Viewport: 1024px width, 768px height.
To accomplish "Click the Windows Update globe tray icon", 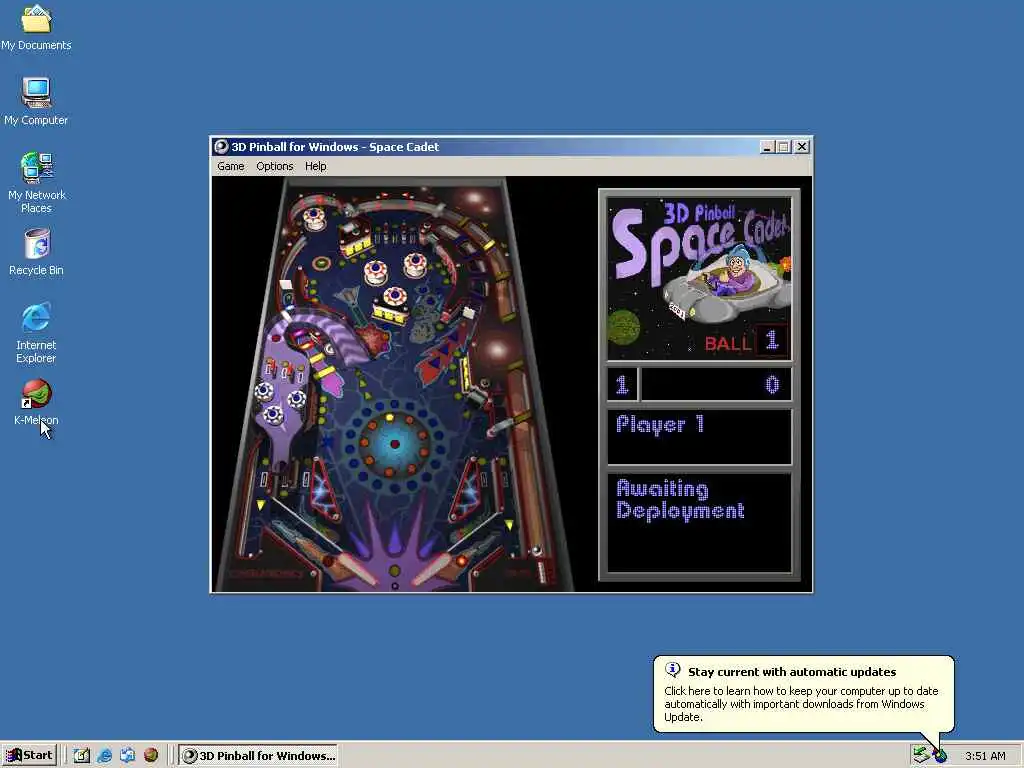I will [940, 756].
